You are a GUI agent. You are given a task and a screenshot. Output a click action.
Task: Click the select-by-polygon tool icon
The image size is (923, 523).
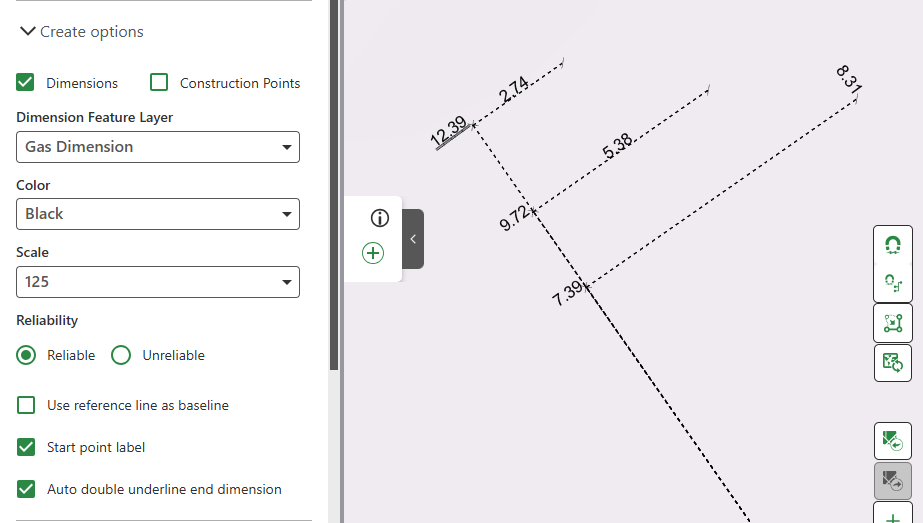pos(893,323)
